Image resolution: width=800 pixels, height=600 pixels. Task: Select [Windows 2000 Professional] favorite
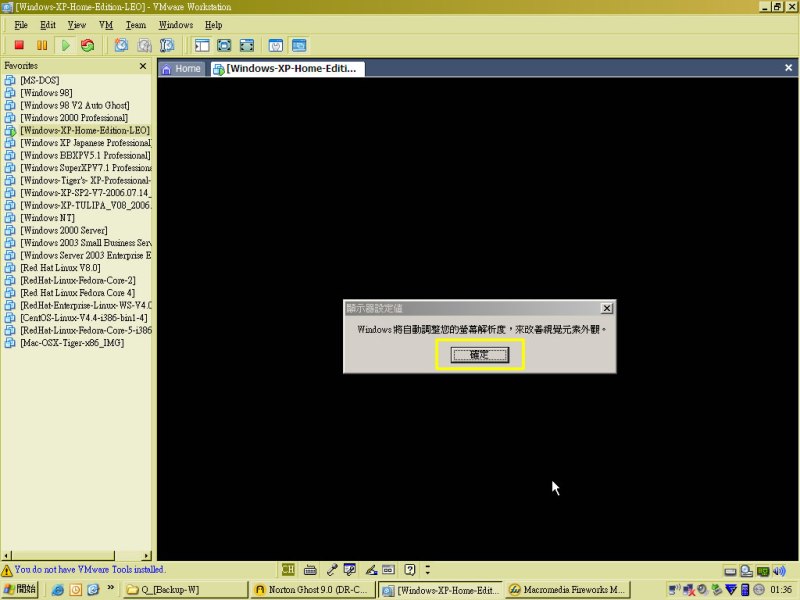pyautogui.click(x=74, y=118)
